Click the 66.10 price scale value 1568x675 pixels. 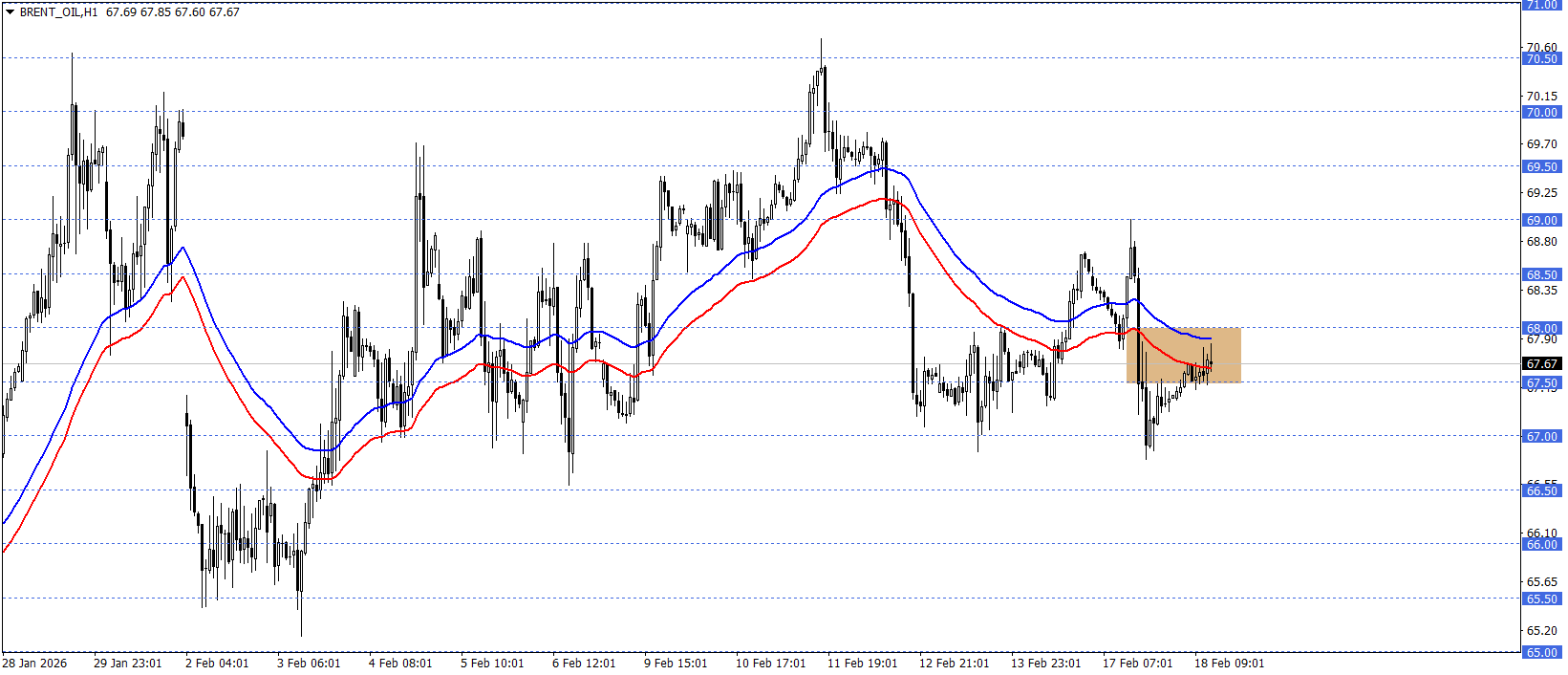[x=1541, y=533]
